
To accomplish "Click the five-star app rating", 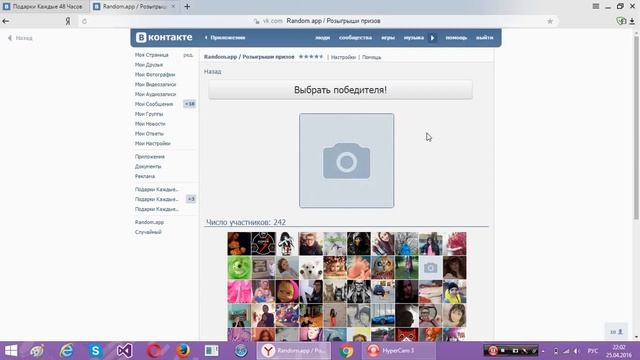I will click(x=311, y=57).
